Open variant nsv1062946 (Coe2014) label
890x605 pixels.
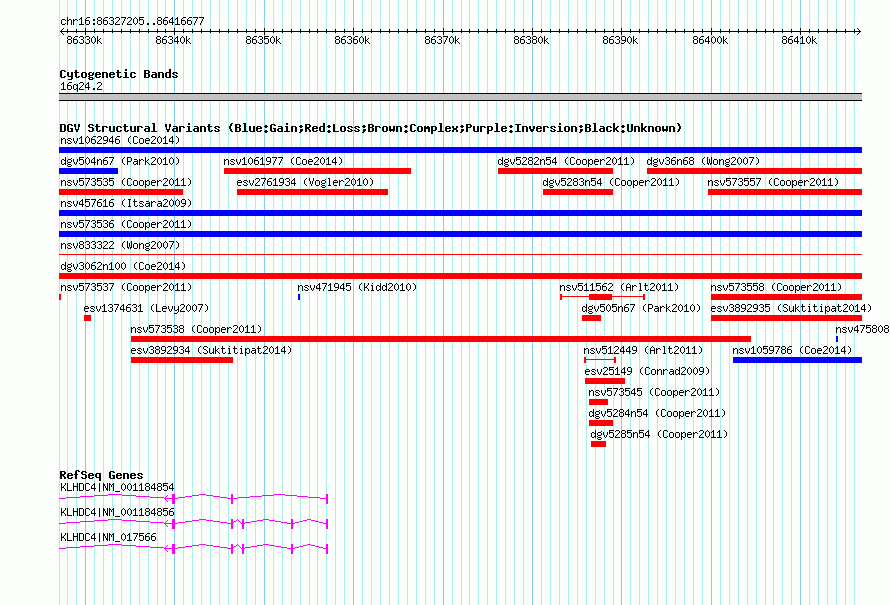(120, 140)
